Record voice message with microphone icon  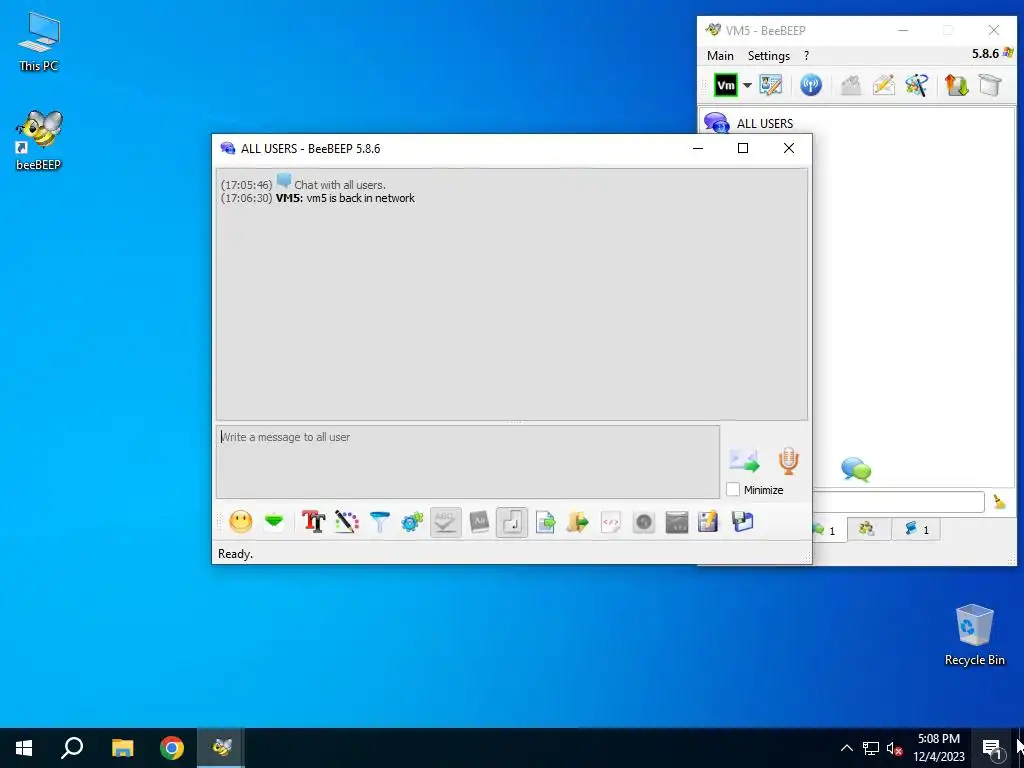788,460
